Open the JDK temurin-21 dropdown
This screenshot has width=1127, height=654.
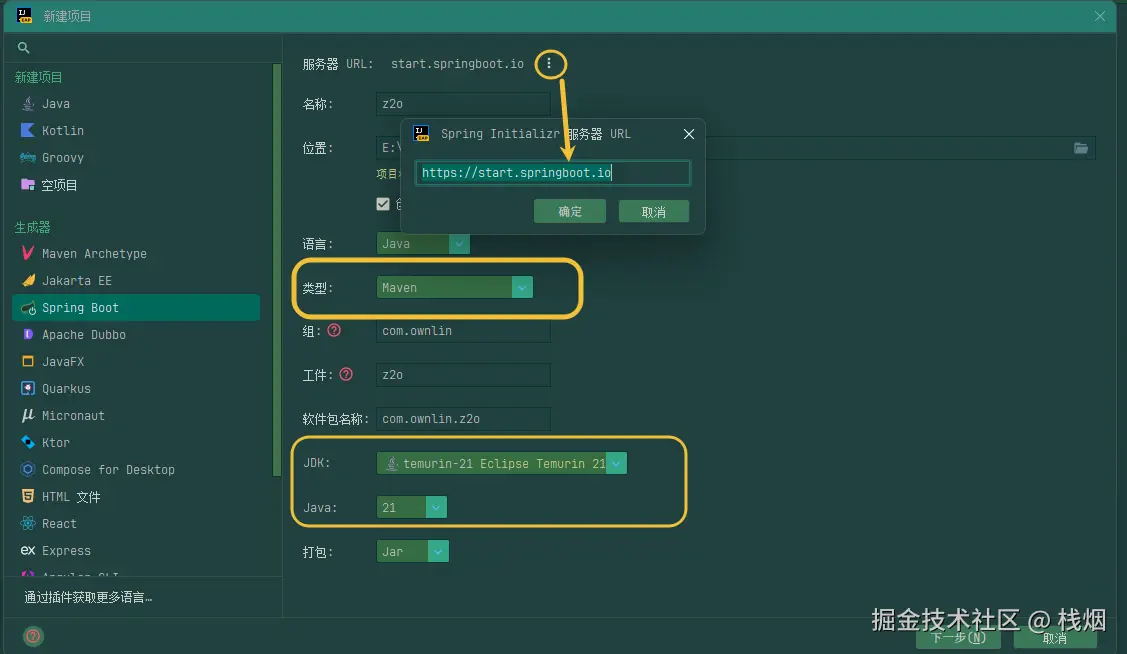coord(502,464)
